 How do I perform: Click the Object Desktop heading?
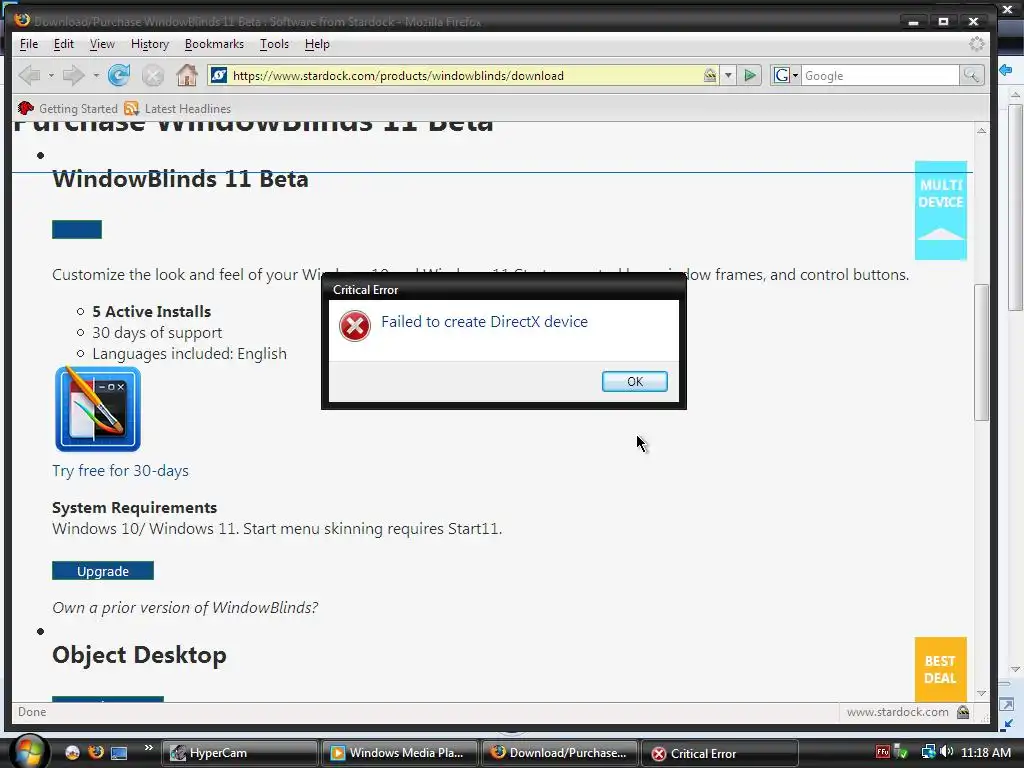tap(139, 654)
